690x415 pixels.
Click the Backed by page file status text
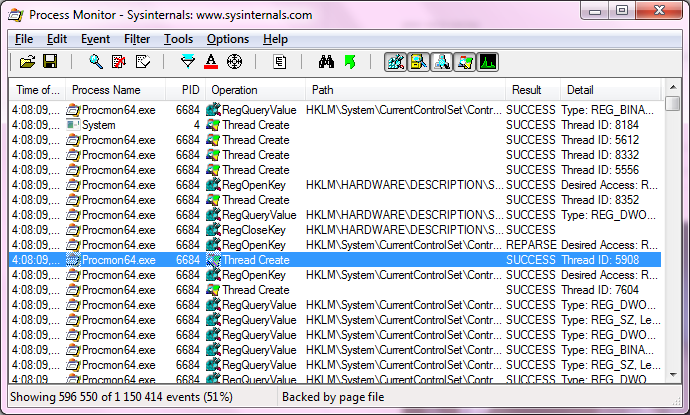333,397
